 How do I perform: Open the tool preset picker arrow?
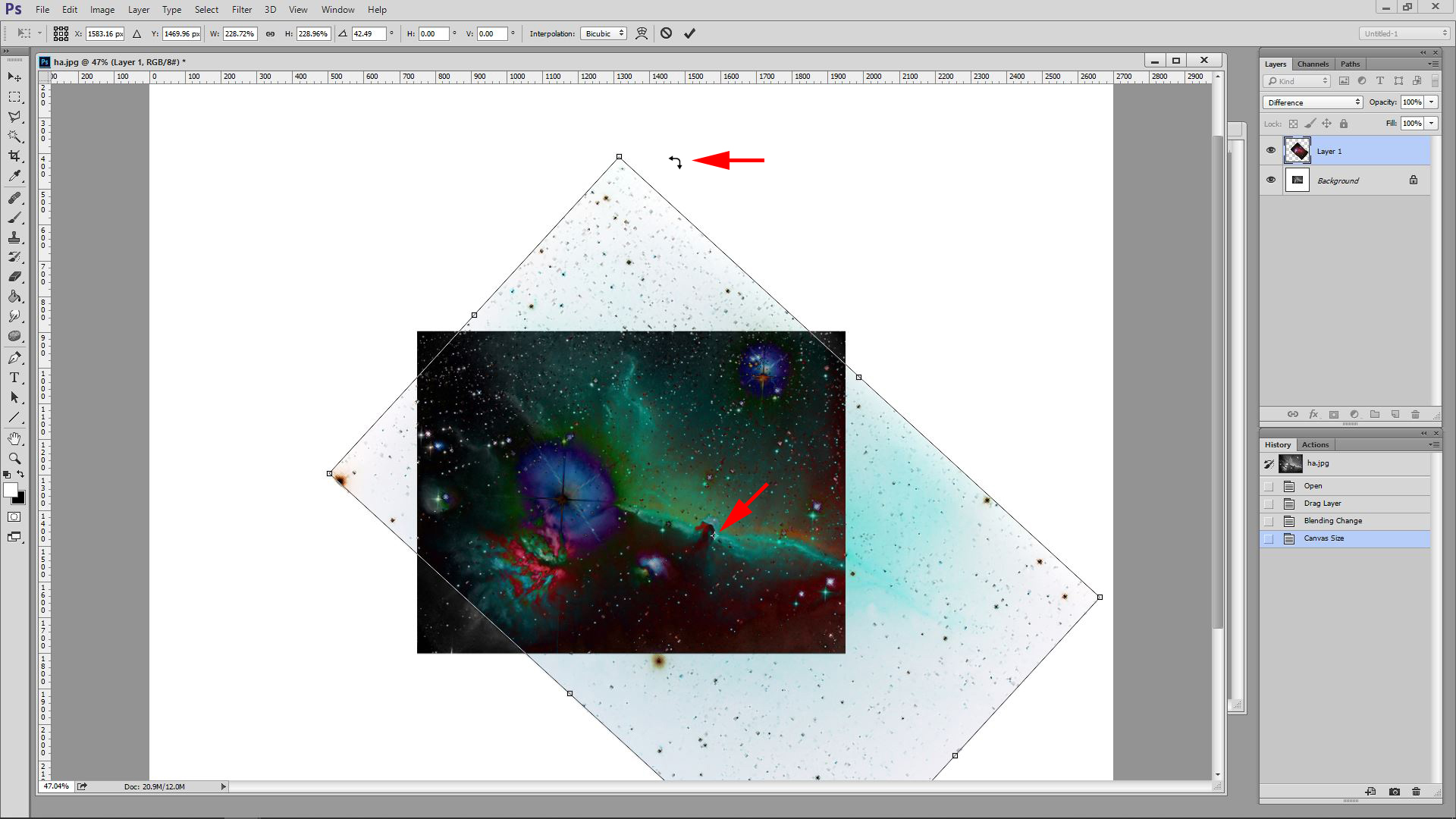(x=39, y=33)
